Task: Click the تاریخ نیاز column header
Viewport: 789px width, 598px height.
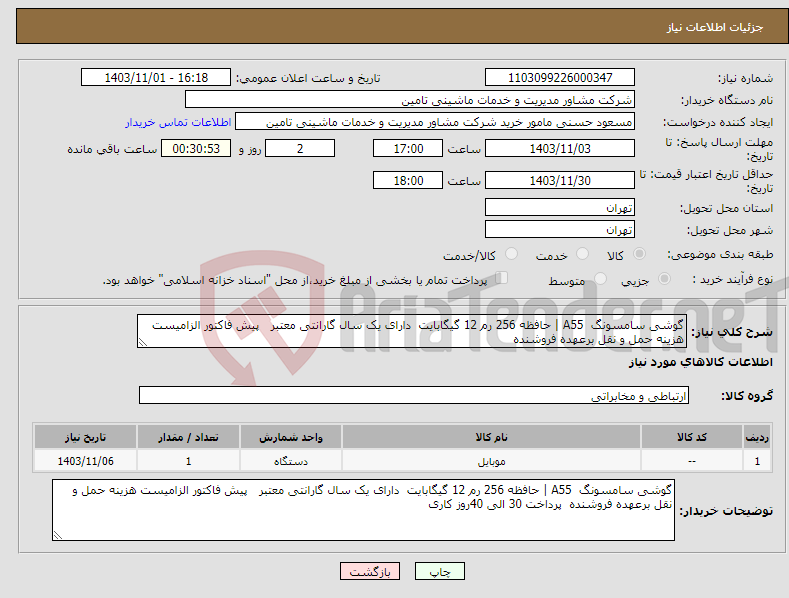Action: [85, 437]
